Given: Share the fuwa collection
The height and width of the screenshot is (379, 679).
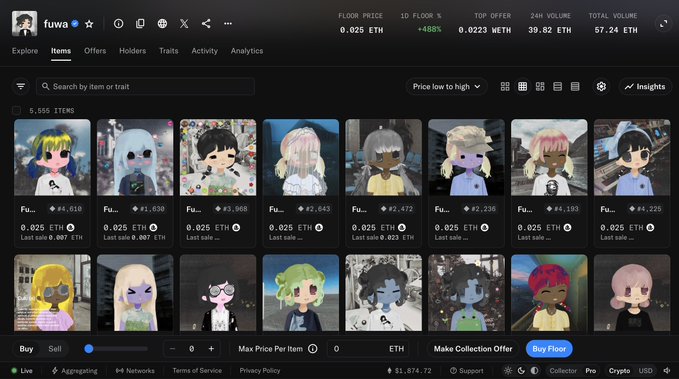Looking at the screenshot, I should pyautogui.click(x=206, y=23).
